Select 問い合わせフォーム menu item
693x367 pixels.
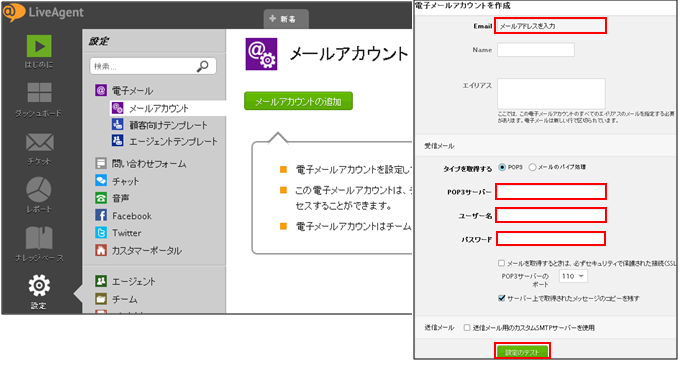click(x=149, y=164)
